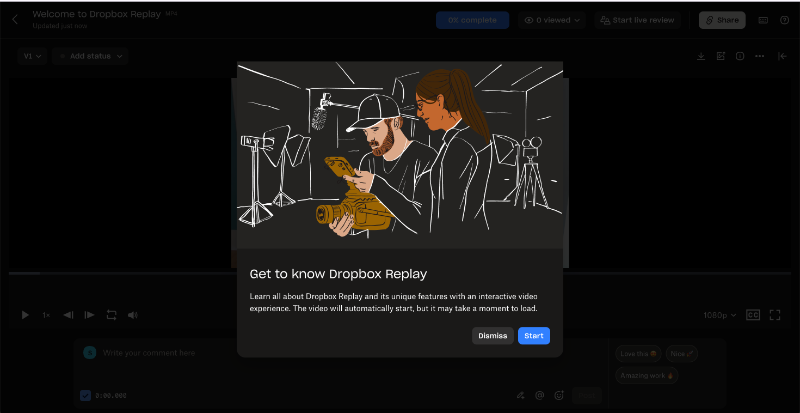The image size is (800, 413).
Task: Click the 0:00.000 timestamp text
Action: point(111,396)
